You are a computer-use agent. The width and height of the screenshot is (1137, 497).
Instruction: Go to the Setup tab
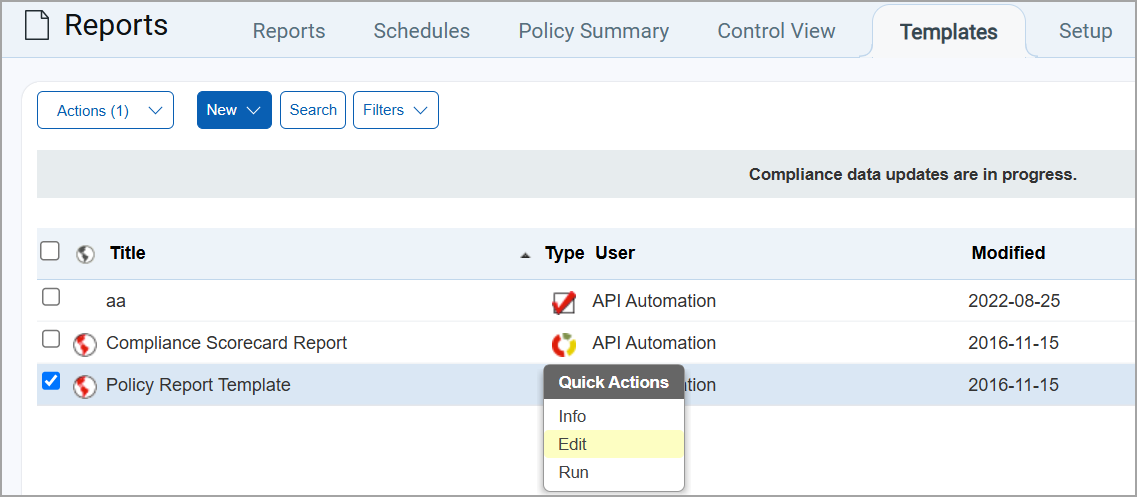pyautogui.click(x=1086, y=31)
